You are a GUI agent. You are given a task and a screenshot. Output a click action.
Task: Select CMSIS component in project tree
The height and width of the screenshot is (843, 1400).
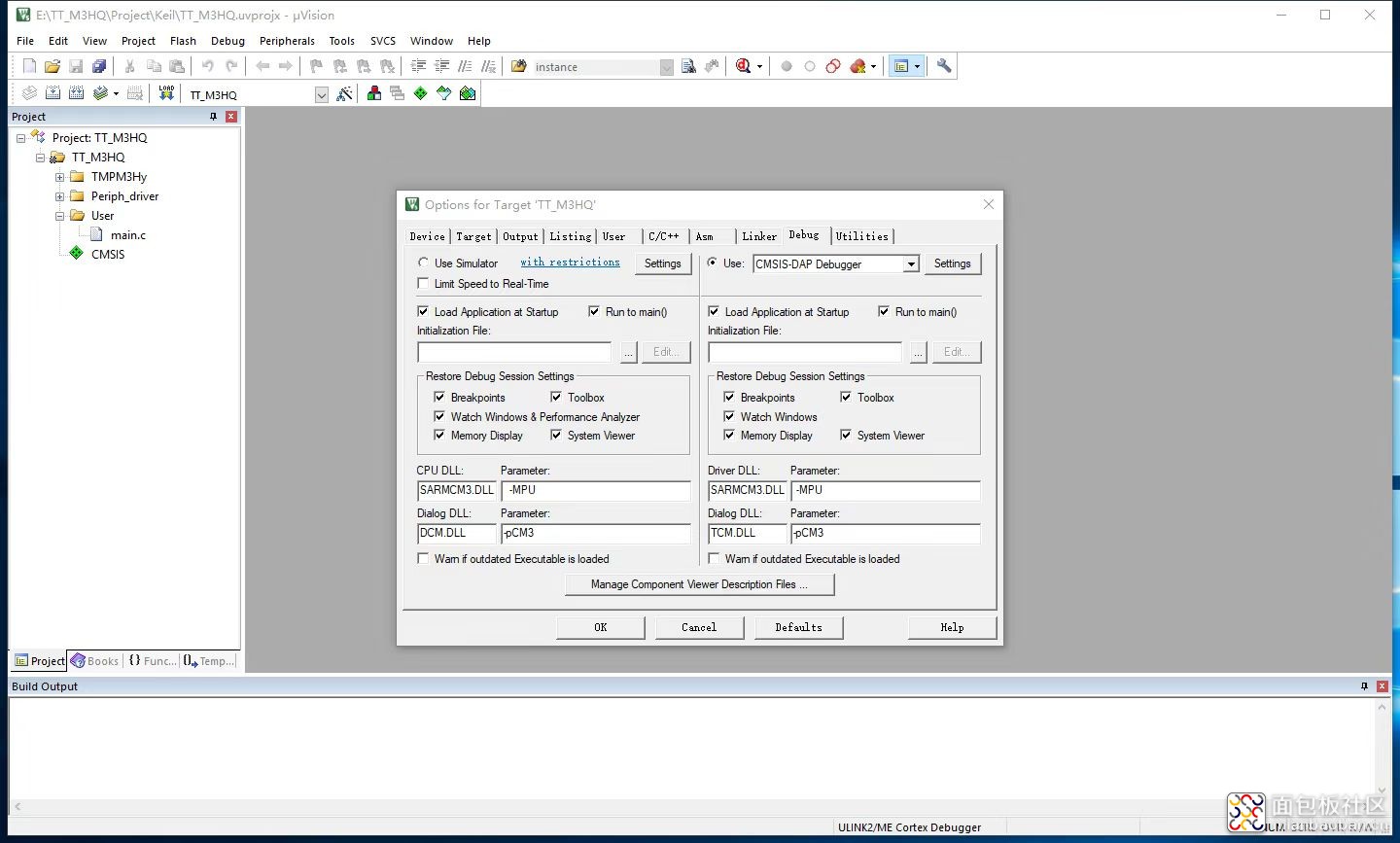[x=107, y=255]
